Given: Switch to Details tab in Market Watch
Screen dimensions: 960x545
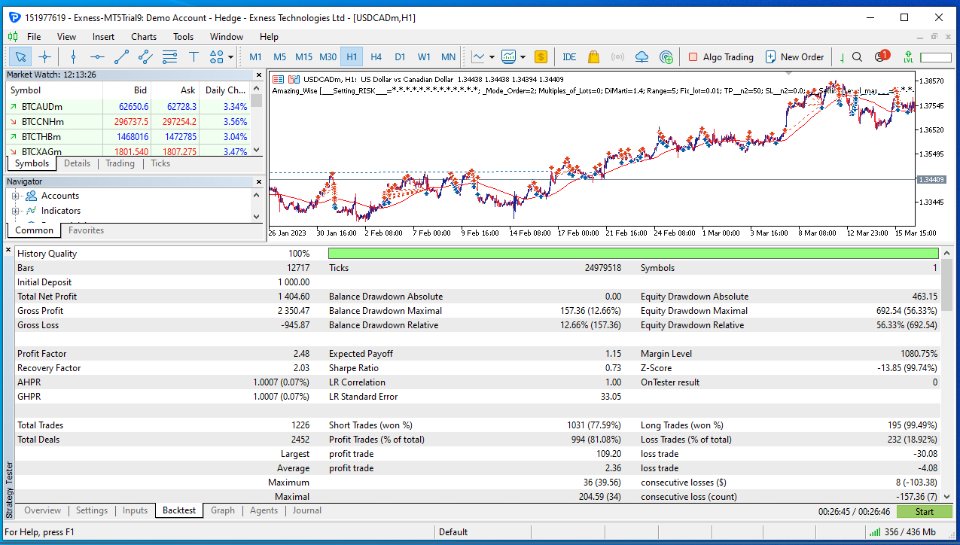Looking at the screenshot, I should click(x=77, y=164).
